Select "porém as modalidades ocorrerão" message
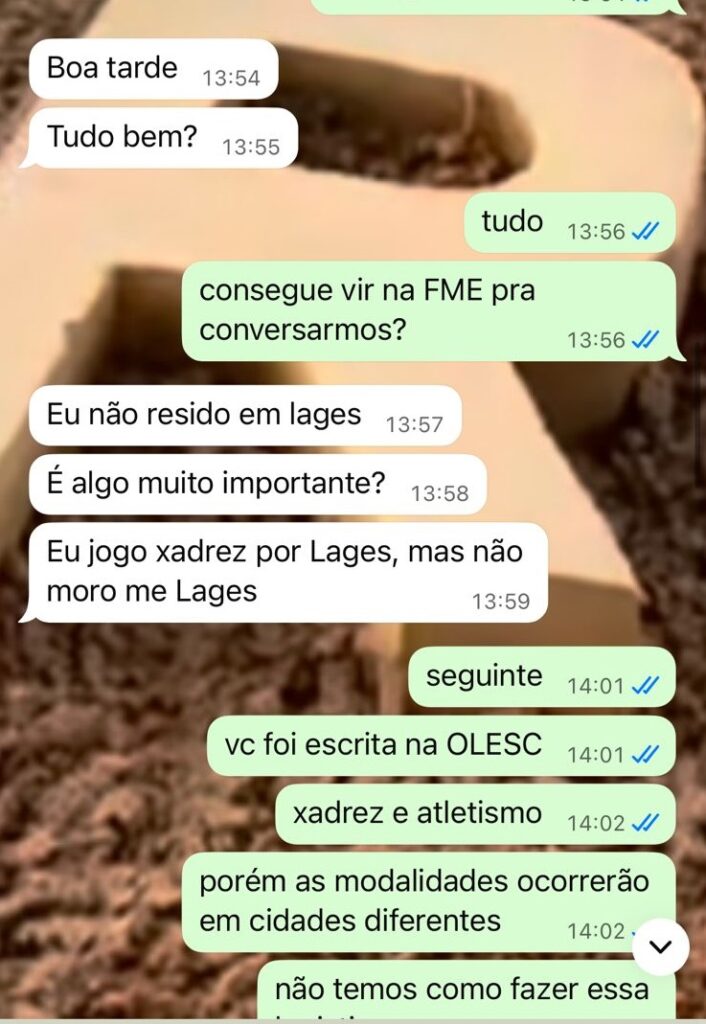706x1024 pixels. click(428, 902)
